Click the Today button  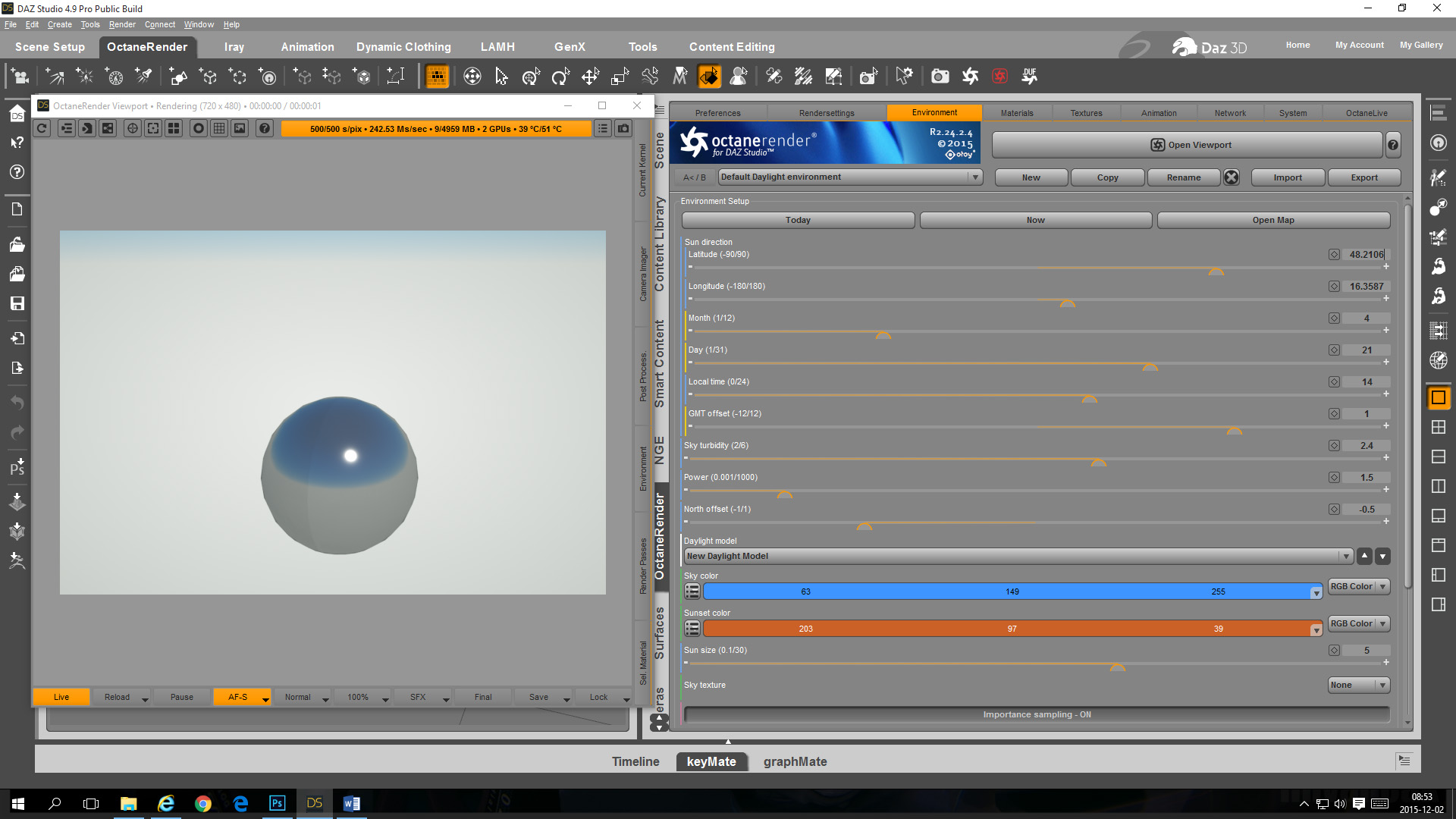coord(798,220)
